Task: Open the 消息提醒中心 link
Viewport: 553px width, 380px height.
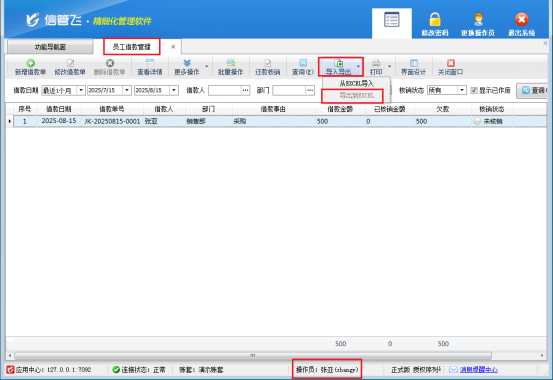Action: [479, 369]
